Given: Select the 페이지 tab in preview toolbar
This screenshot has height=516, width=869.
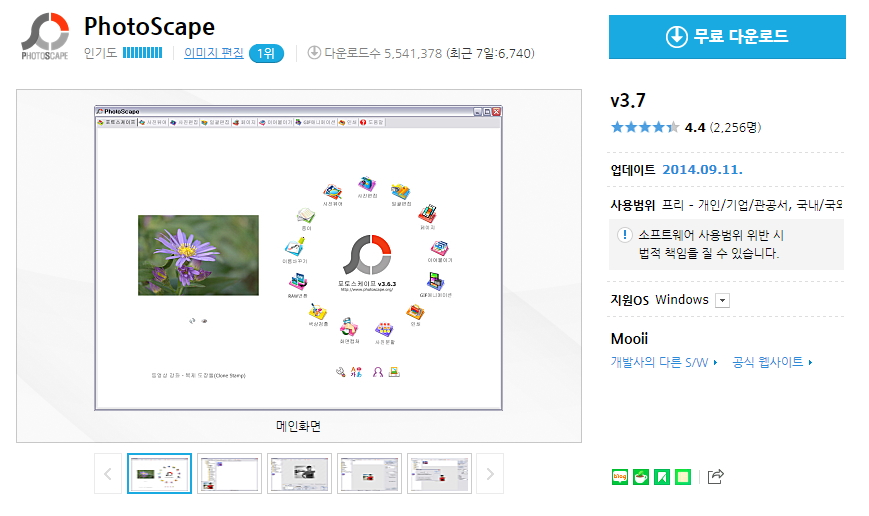Looking at the screenshot, I should (244, 122).
